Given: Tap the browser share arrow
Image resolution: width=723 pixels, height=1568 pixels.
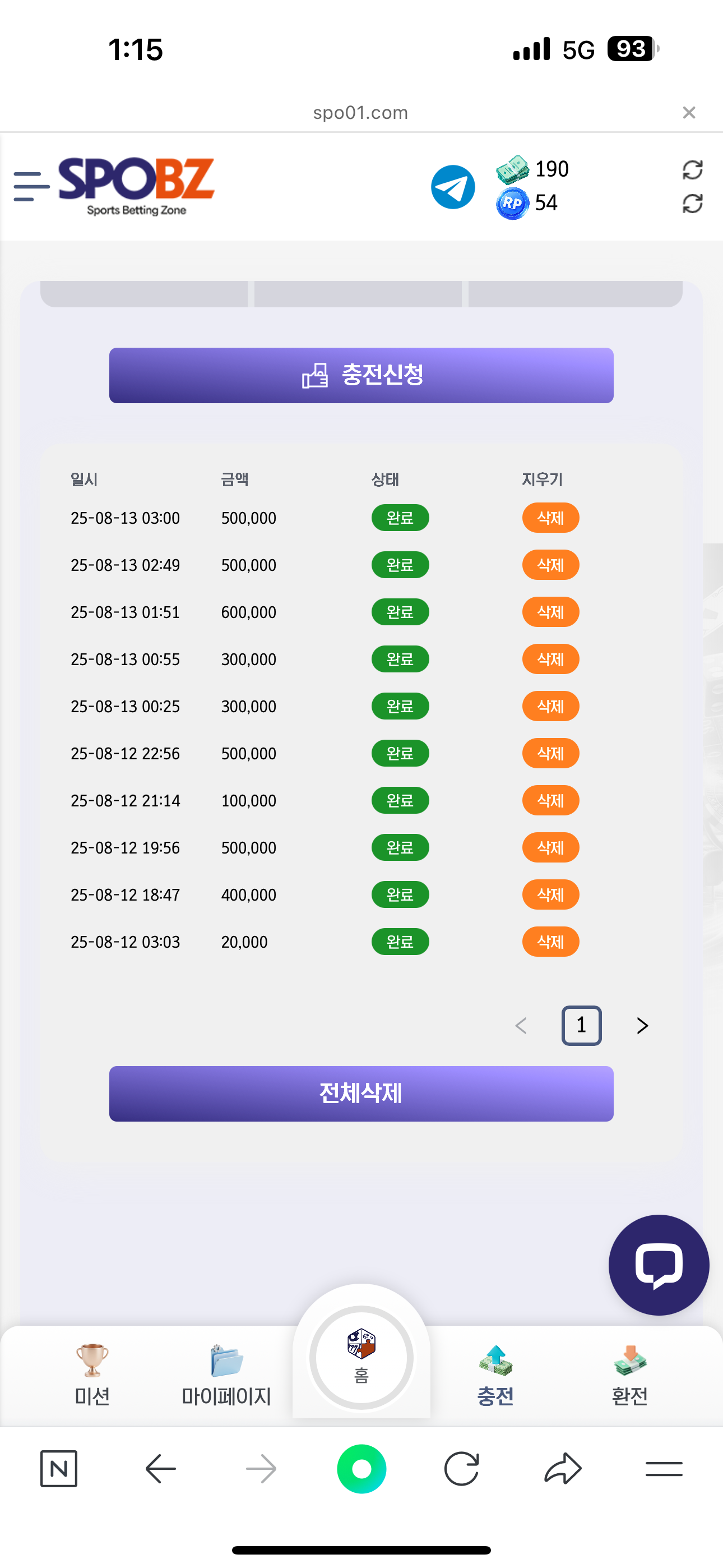Looking at the screenshot, I should (563, 1469).
